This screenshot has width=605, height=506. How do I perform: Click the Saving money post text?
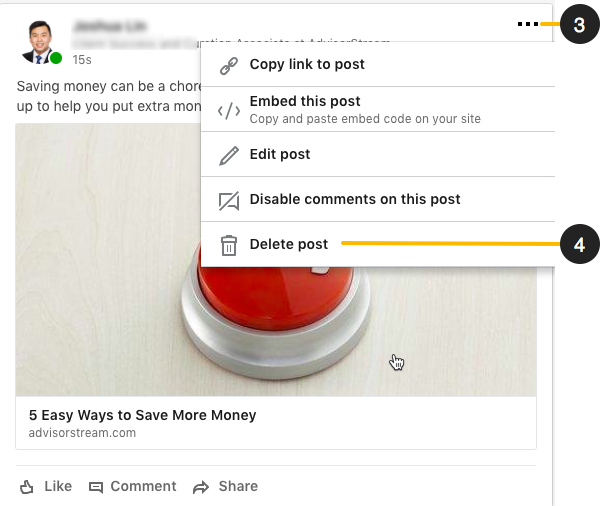(109, 96)
